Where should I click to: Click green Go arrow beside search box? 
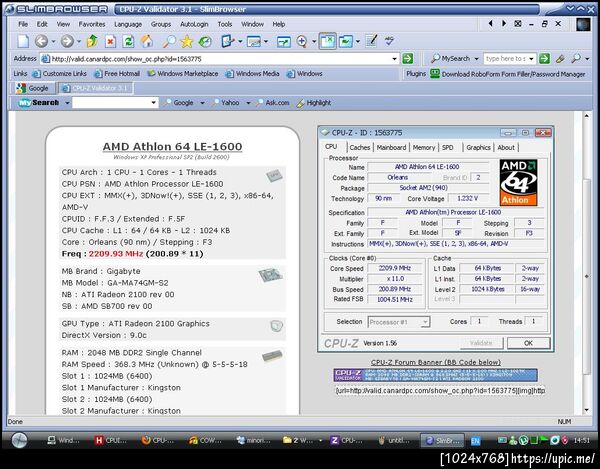coord(544,59)
